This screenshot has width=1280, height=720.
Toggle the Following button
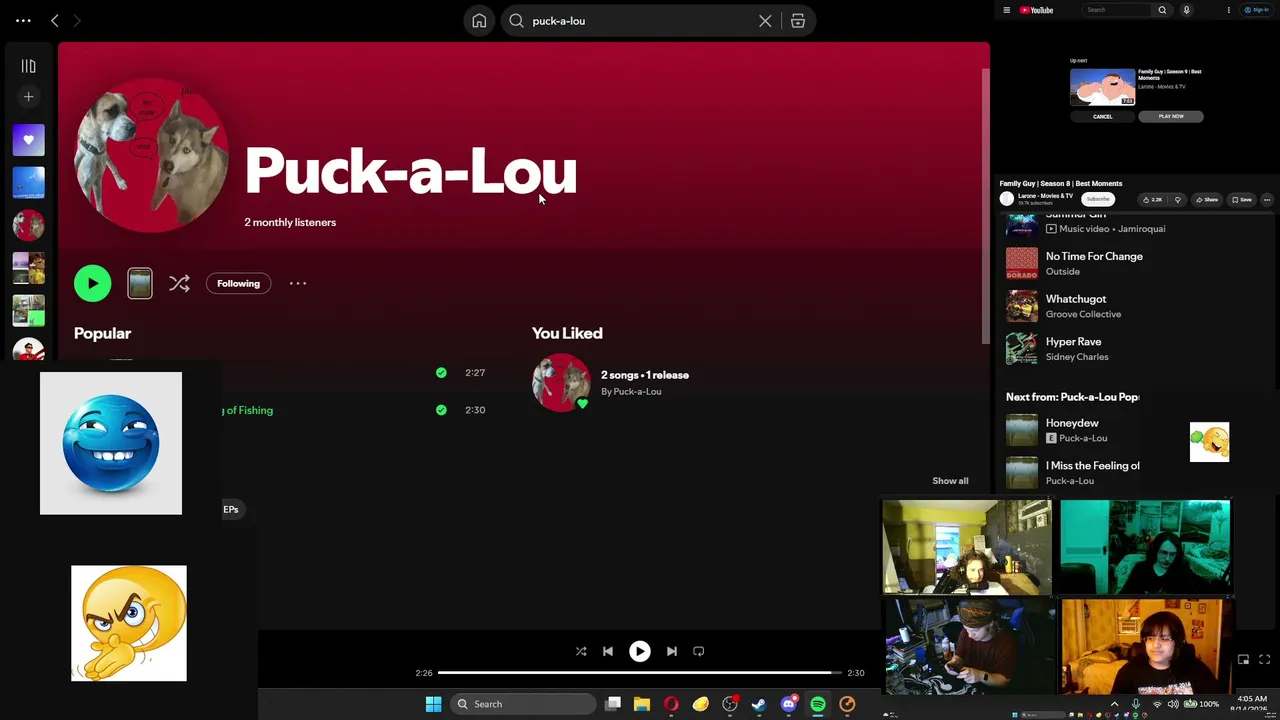238,283
